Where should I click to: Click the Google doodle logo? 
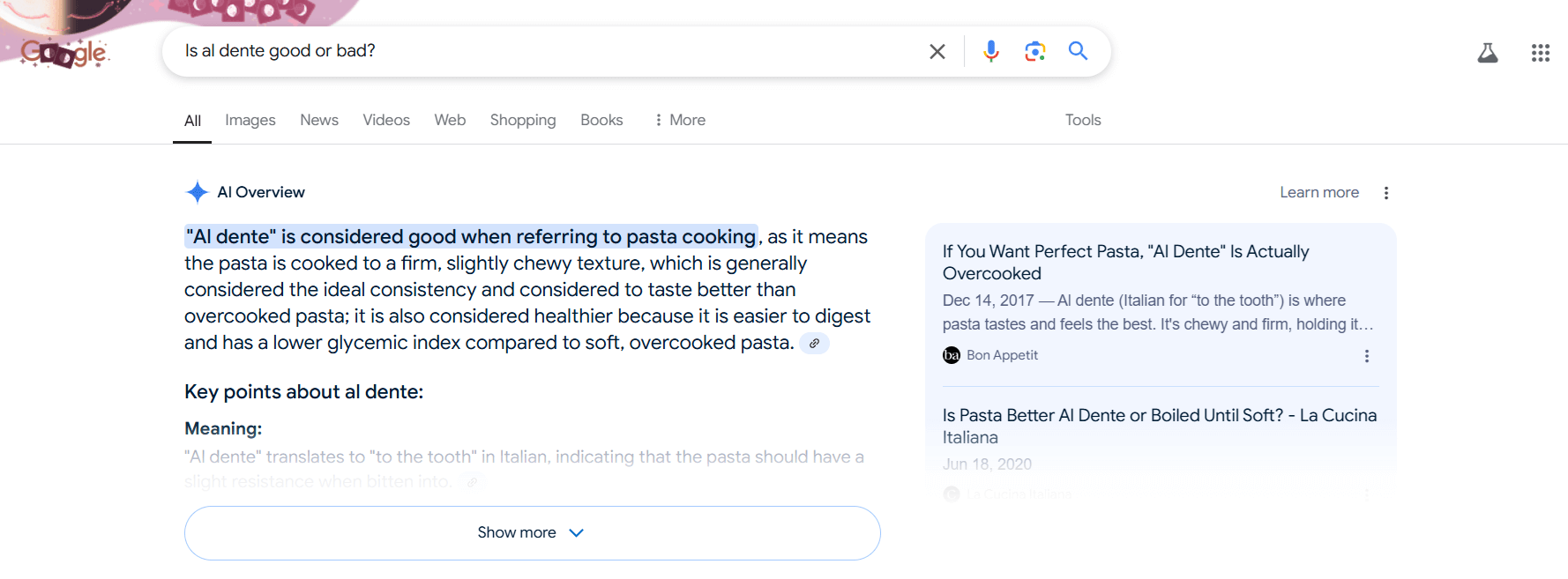coord(62,53)
